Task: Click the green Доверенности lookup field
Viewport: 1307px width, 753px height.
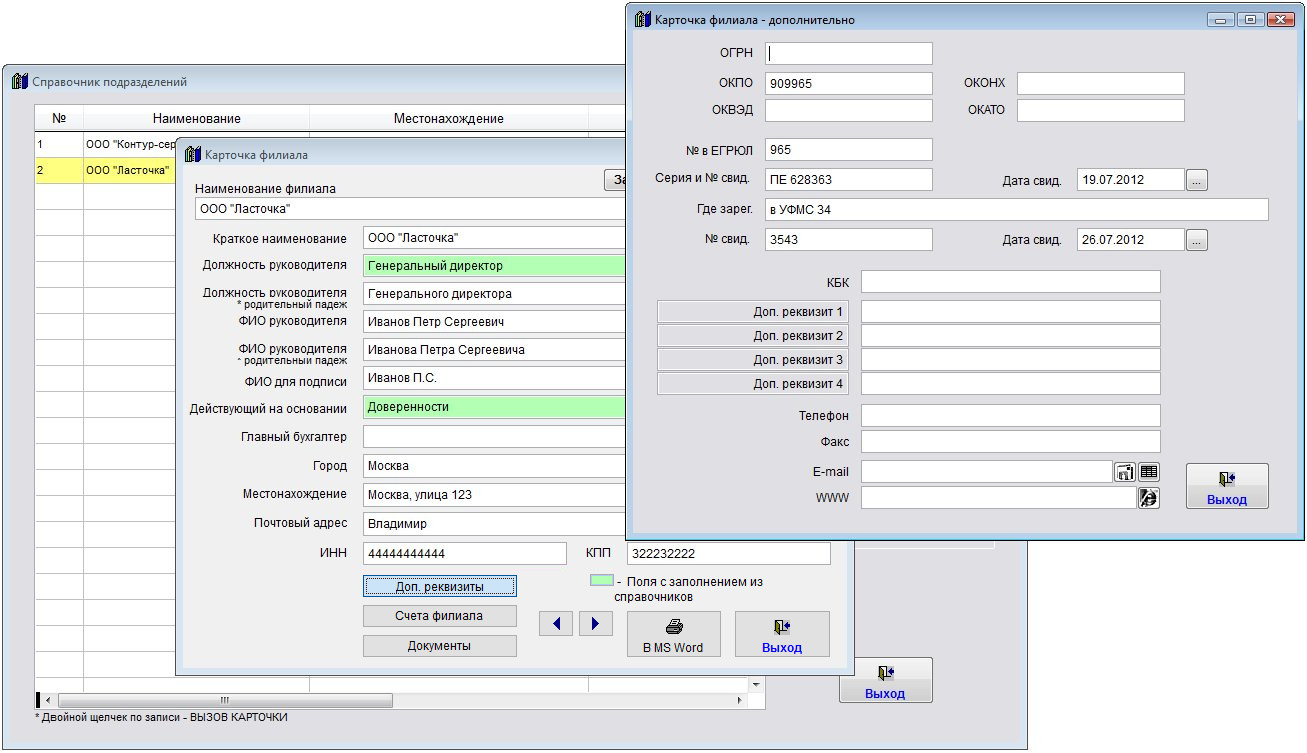Action: pos(495,408)
